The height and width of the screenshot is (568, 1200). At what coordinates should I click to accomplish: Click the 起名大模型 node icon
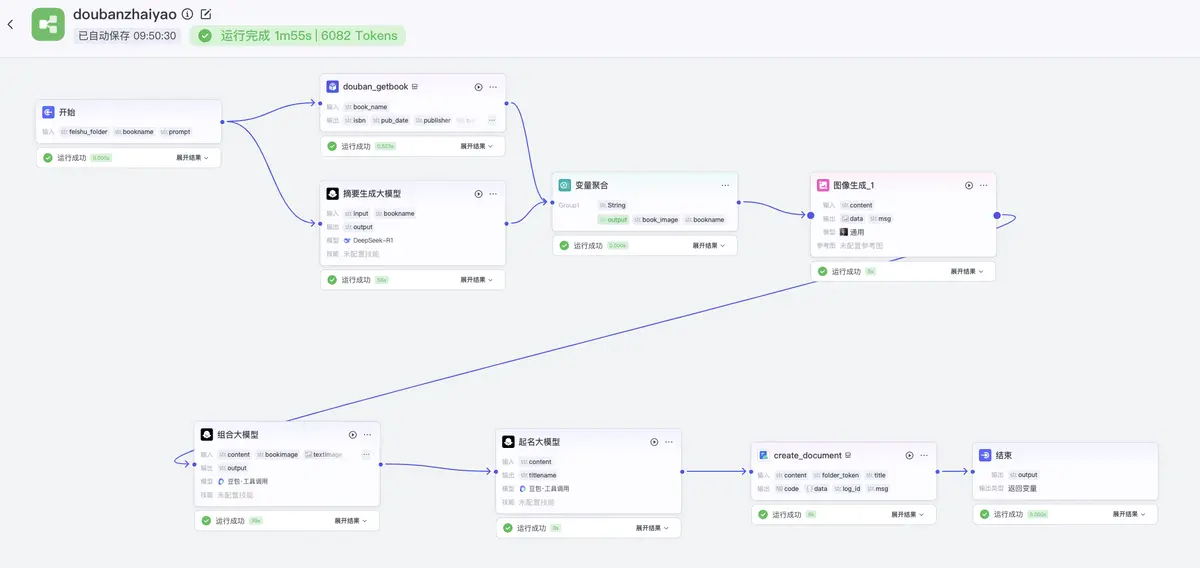508,442
